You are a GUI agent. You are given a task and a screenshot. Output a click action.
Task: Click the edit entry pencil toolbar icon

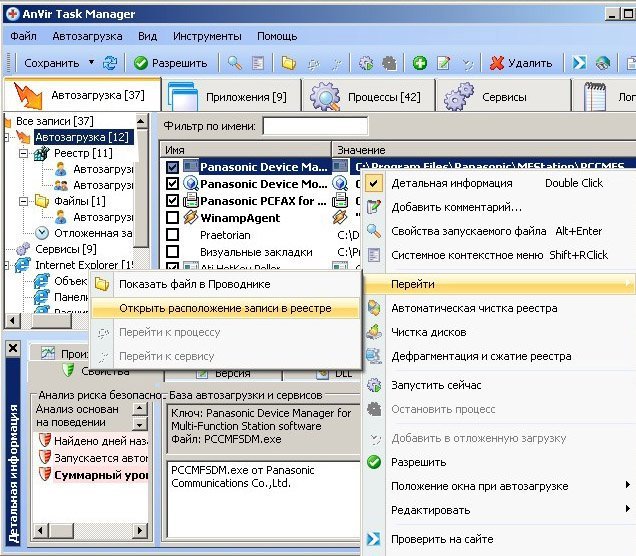(x=443, y=63)
